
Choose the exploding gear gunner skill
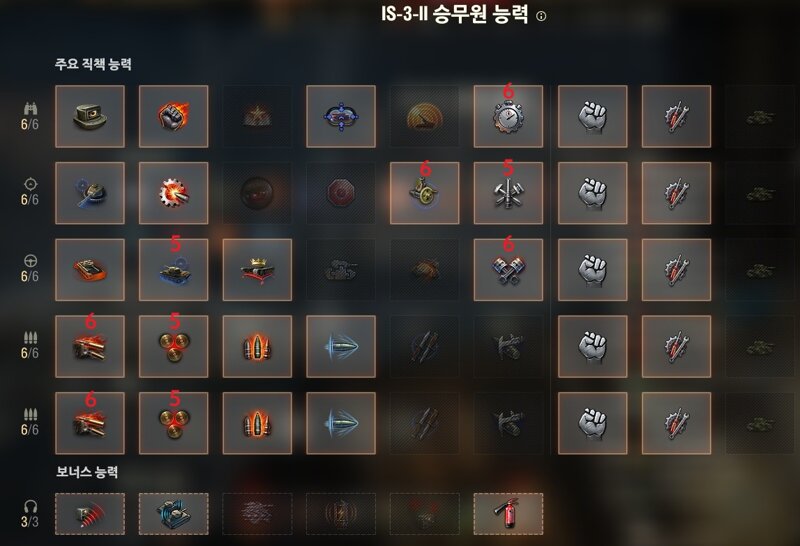pyautogui.click(x=173, y=193)
